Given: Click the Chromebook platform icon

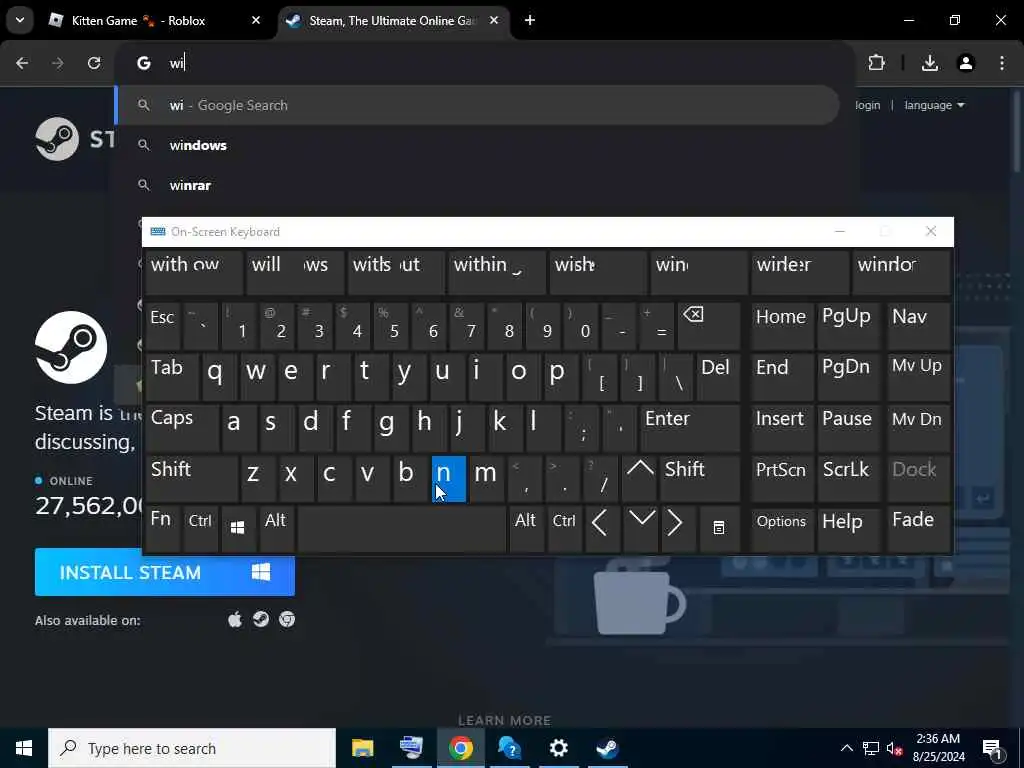Looking at the screenshot, I should click(x=287, y=619).
